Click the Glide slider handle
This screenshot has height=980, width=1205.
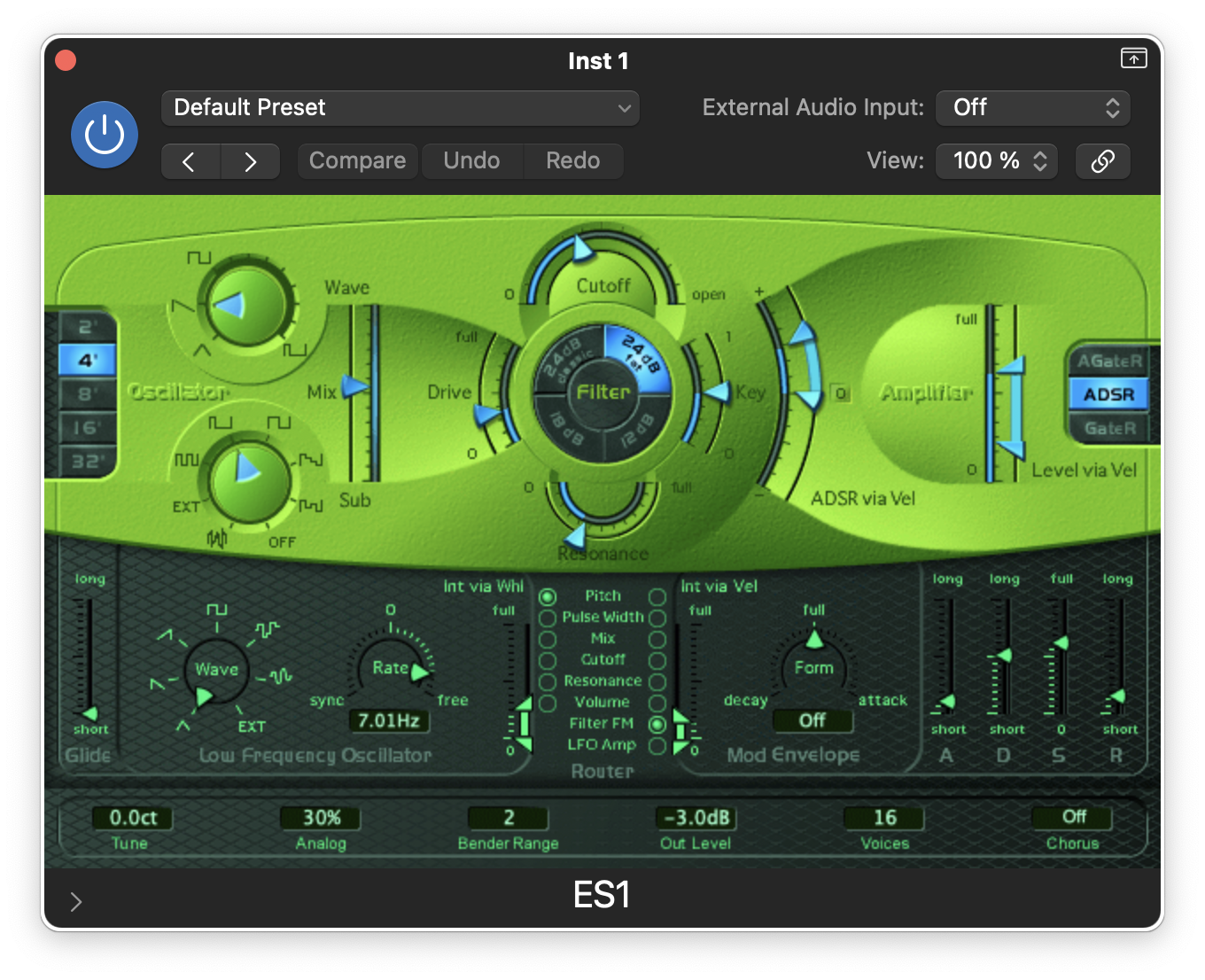click(x=89, y=713)
